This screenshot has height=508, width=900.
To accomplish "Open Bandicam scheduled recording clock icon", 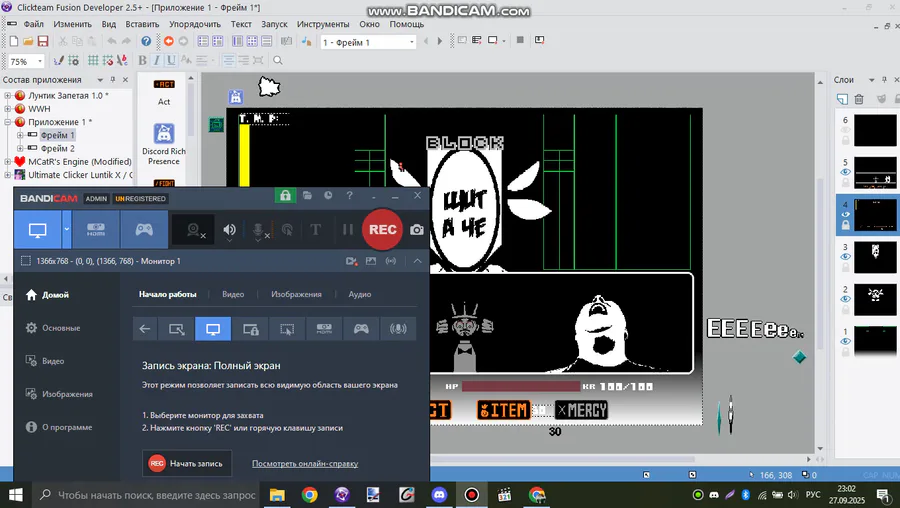I will [328, 196].
